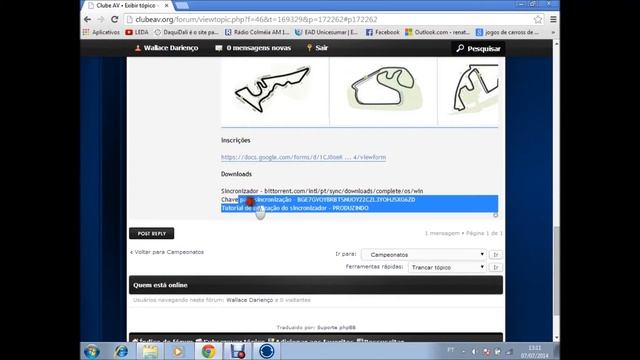Go back with browser back arrow

click(x=87, y=19)
